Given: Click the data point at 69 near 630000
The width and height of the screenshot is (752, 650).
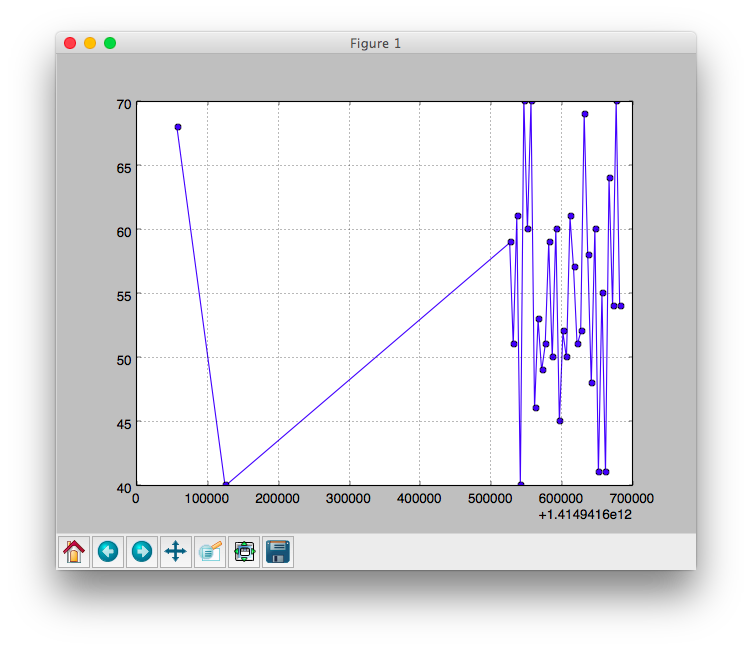Looking at the screenshot, I should pos(585,114).
